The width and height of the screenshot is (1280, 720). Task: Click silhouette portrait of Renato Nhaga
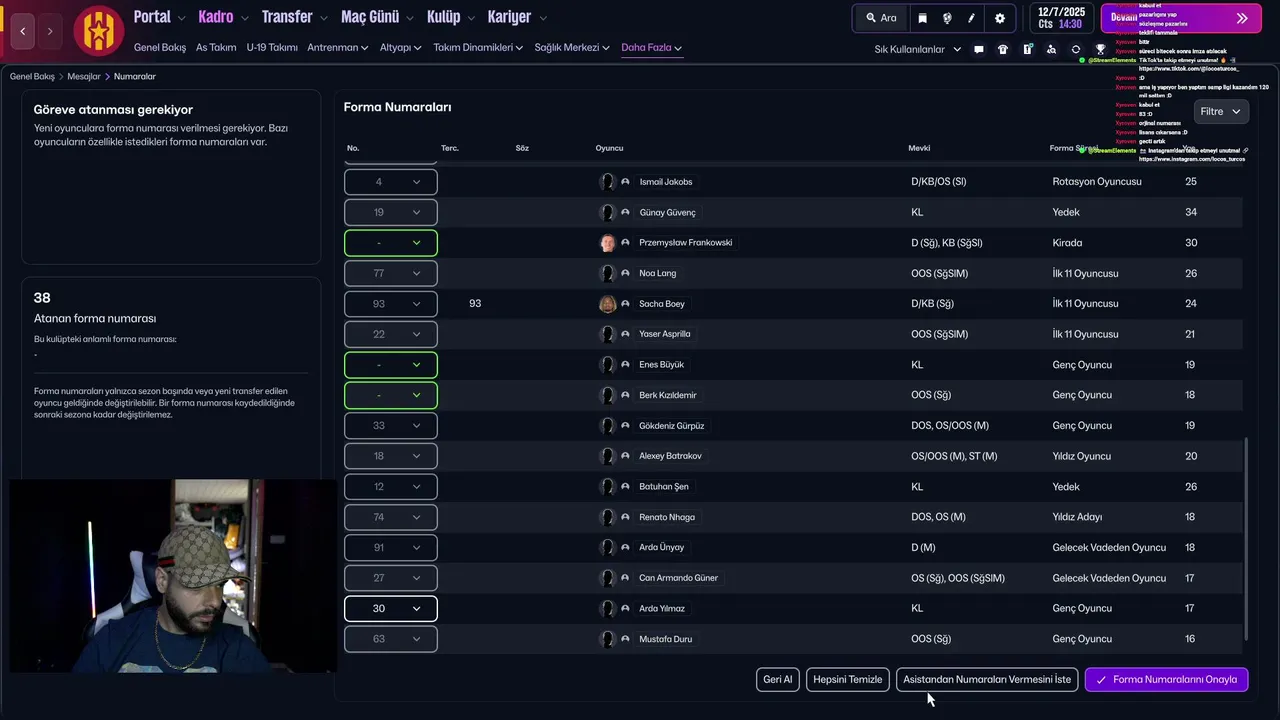click(607, 517)
